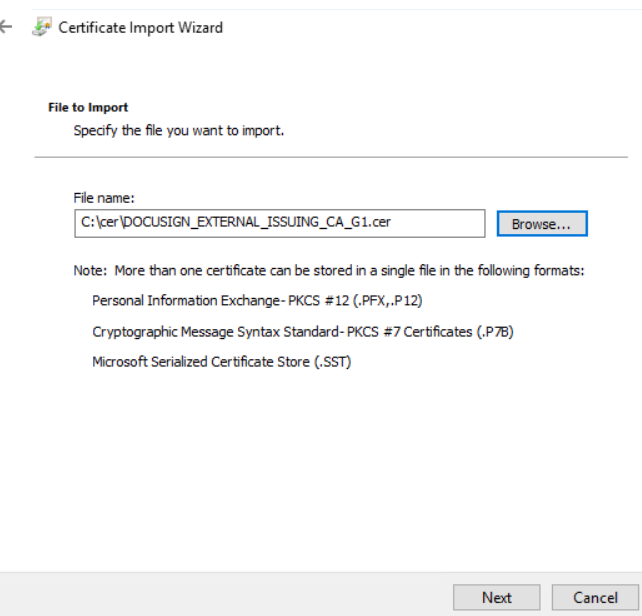Viewport: 642px width, 616px height.
Task: Abort the import with the Cancel button
Action: 594,597
